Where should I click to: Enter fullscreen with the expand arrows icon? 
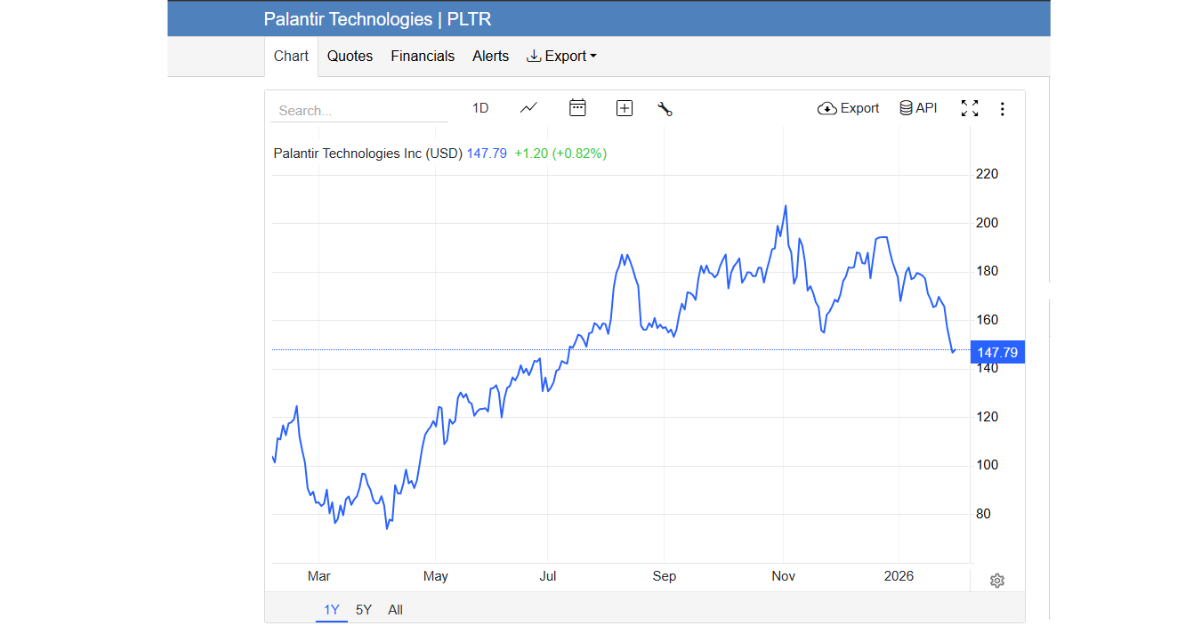click(x=970, y=108)
